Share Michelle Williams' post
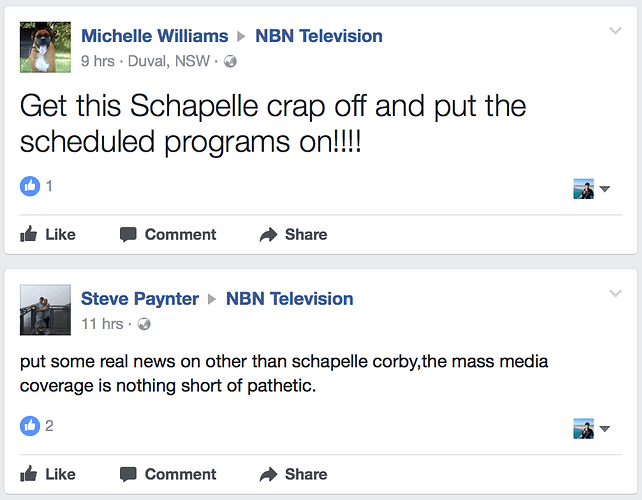Image resolution: width=642 pixels, height=500 pixels. click(x=293, y=234)
